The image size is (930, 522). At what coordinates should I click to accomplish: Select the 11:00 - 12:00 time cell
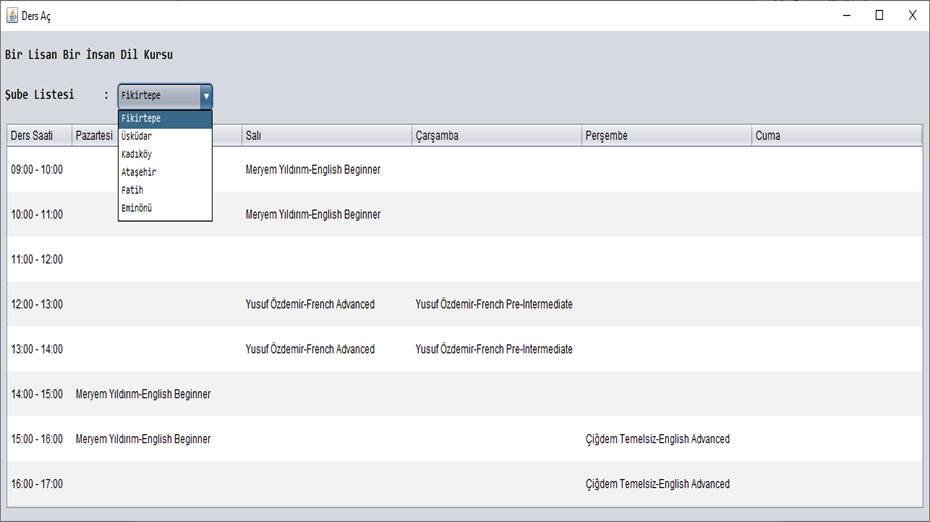pos(39,259)
